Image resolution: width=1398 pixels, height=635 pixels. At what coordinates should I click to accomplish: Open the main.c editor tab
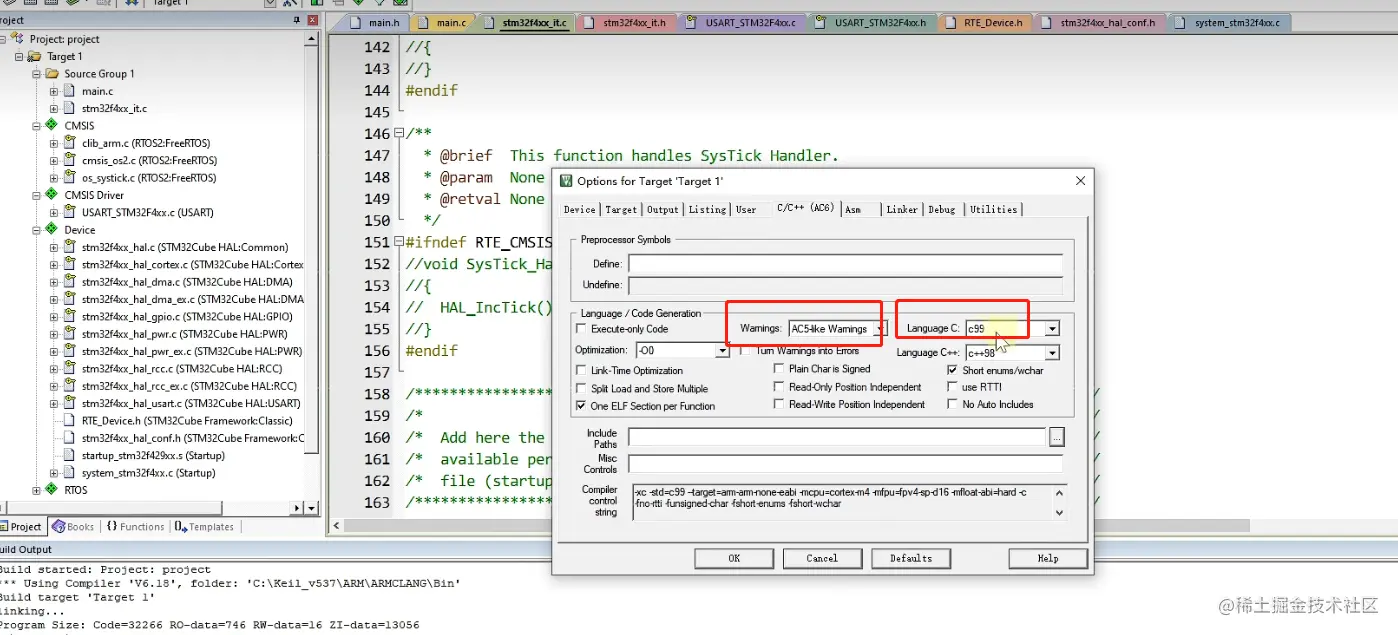[x=443, y=22]
